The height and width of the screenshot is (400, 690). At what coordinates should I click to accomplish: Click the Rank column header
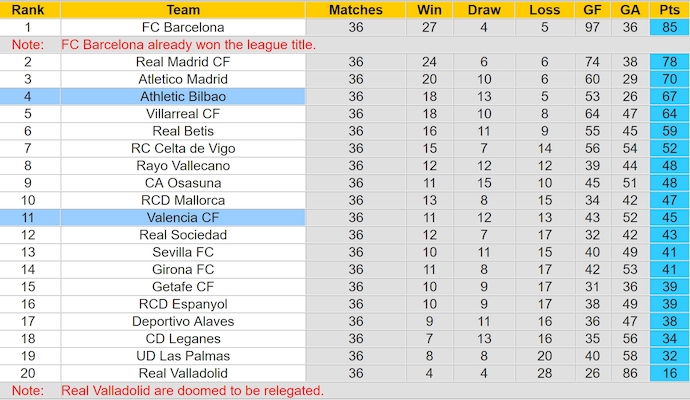point(29,10)
